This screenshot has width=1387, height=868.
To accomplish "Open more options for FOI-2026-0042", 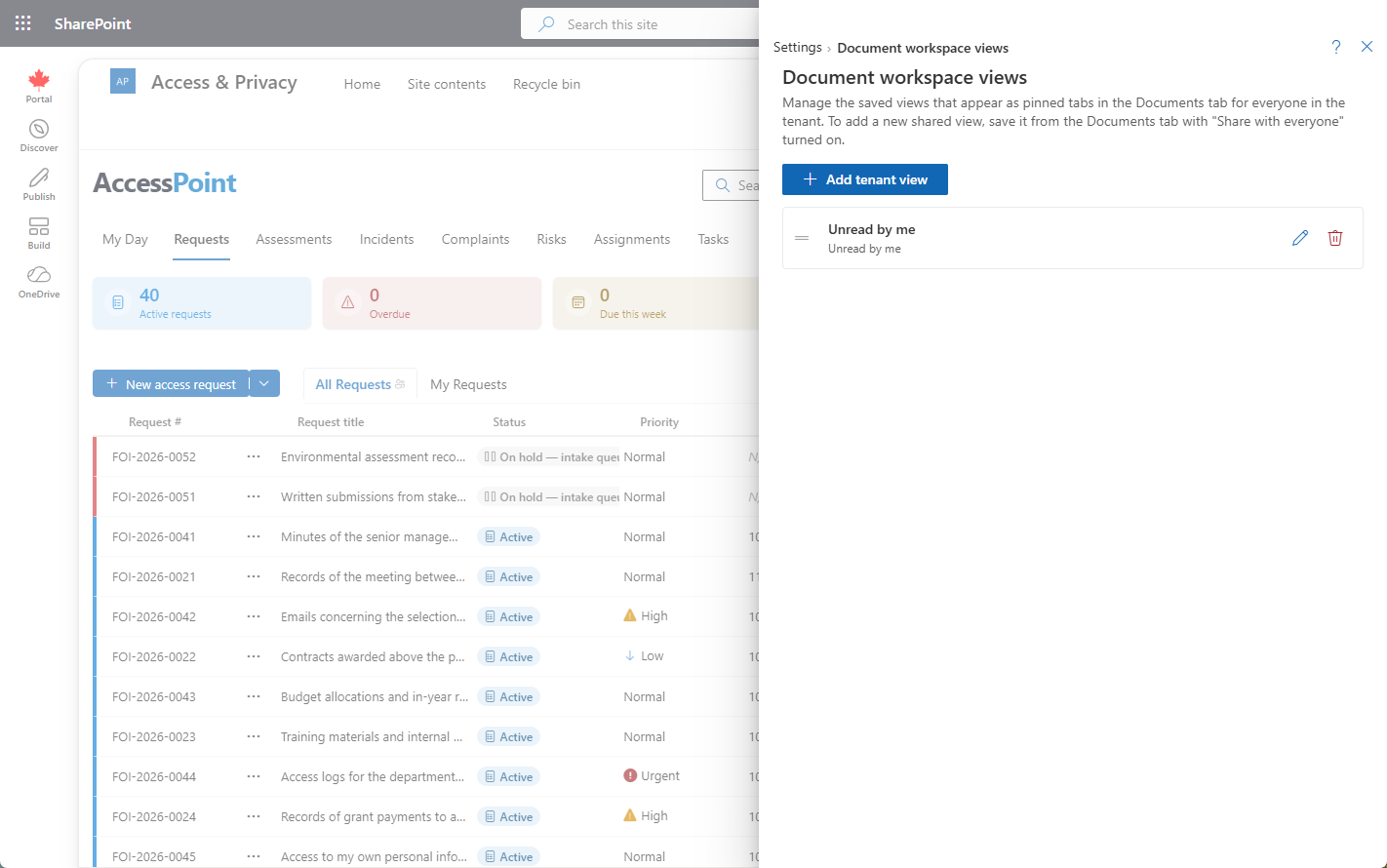I will [x=254, y=616].
